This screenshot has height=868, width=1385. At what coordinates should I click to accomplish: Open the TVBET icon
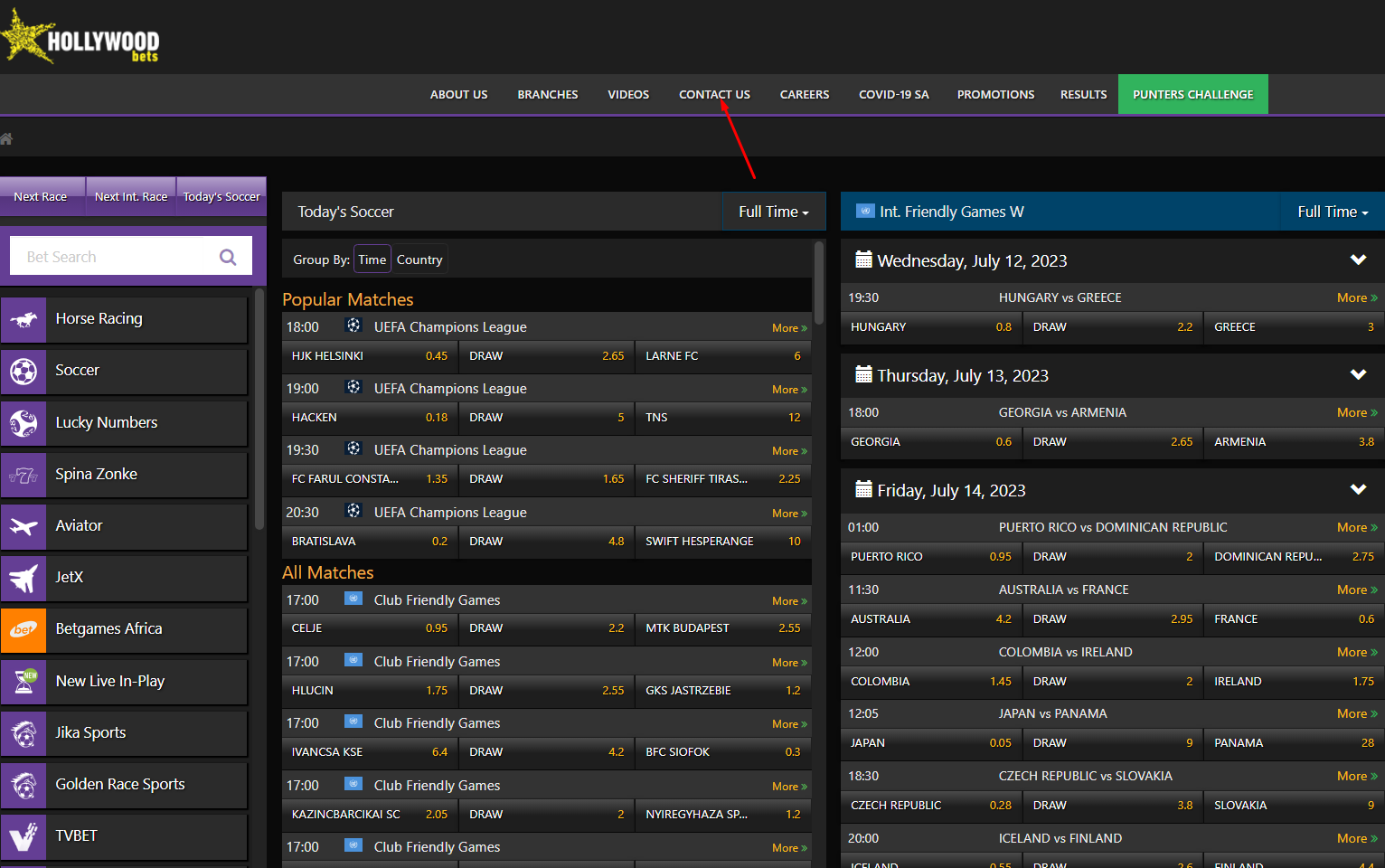[x=24, y=836]
